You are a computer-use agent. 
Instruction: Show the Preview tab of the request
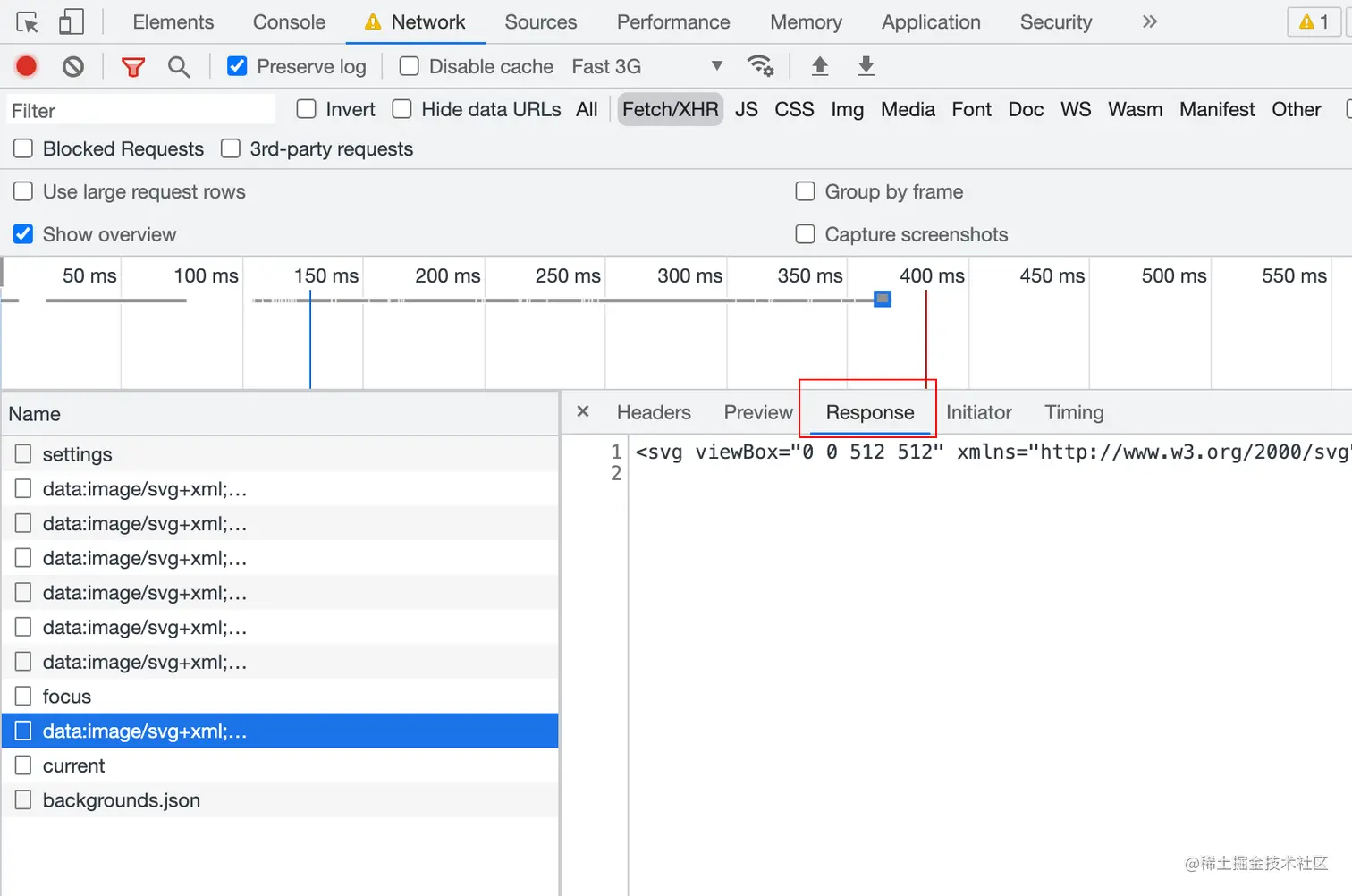(758, 412)
